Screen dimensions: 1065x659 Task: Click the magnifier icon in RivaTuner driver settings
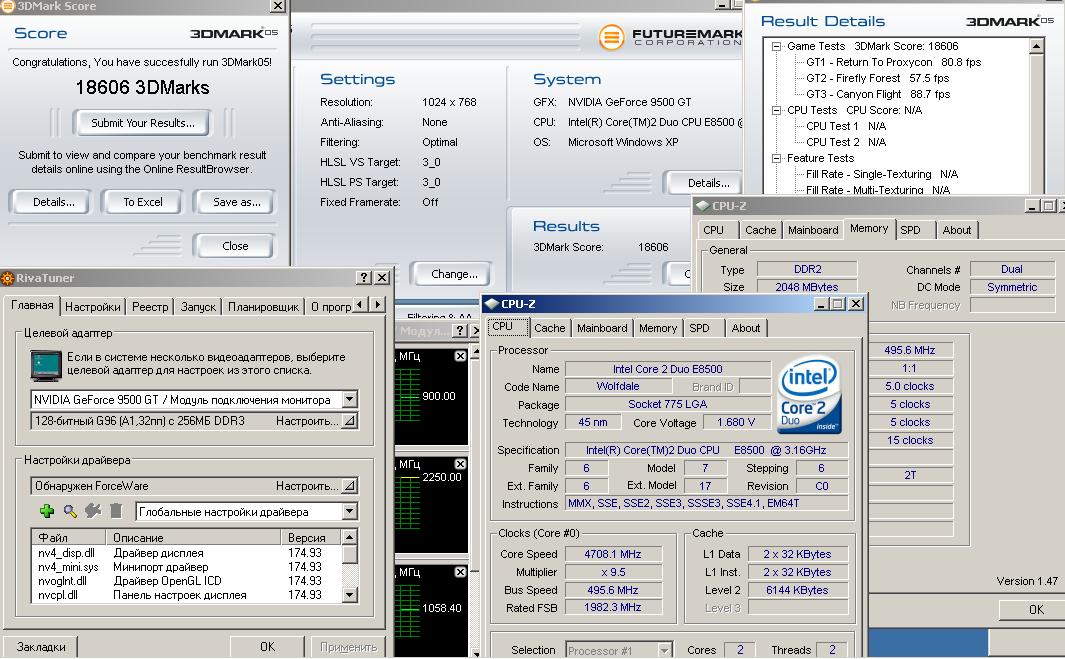point(70,511)
